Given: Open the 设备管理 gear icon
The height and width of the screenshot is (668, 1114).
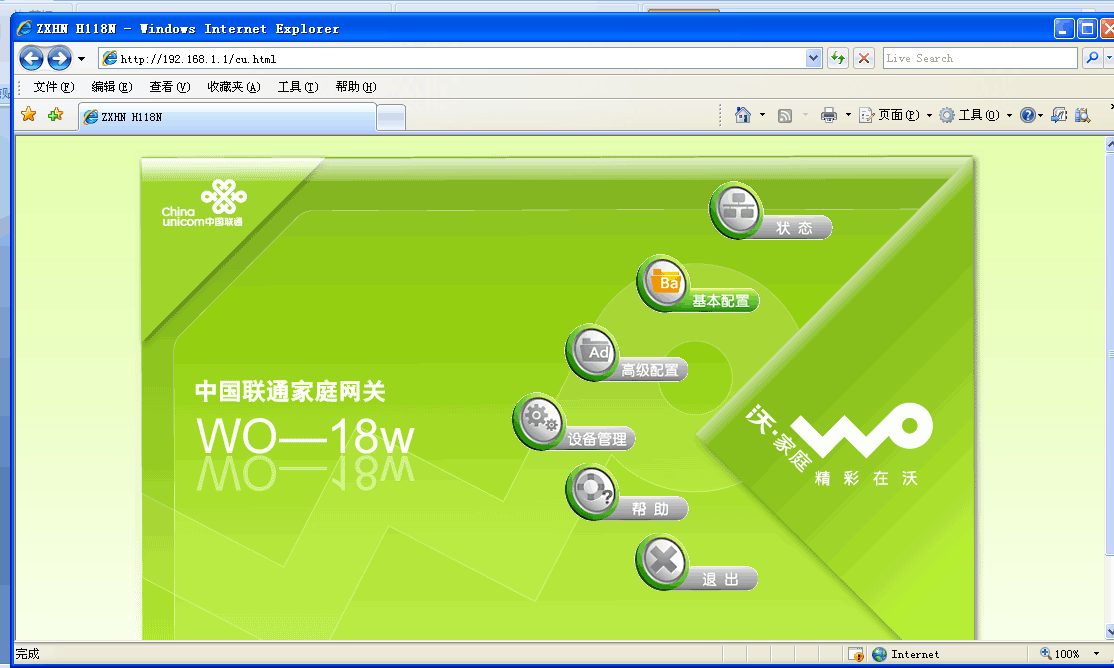Looking at the screenshot, I should [540, 421].
